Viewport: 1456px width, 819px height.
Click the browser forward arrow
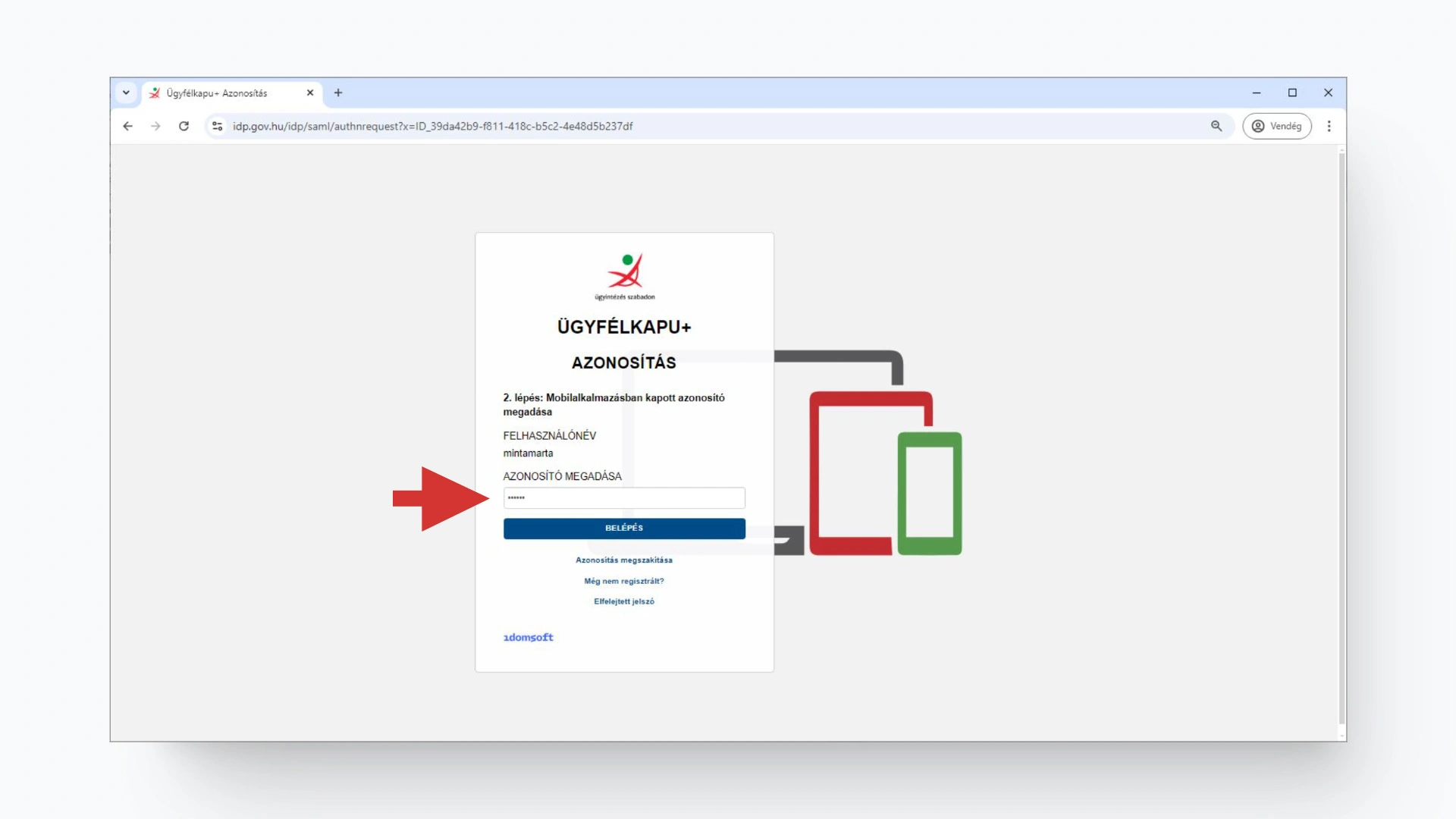155,126
